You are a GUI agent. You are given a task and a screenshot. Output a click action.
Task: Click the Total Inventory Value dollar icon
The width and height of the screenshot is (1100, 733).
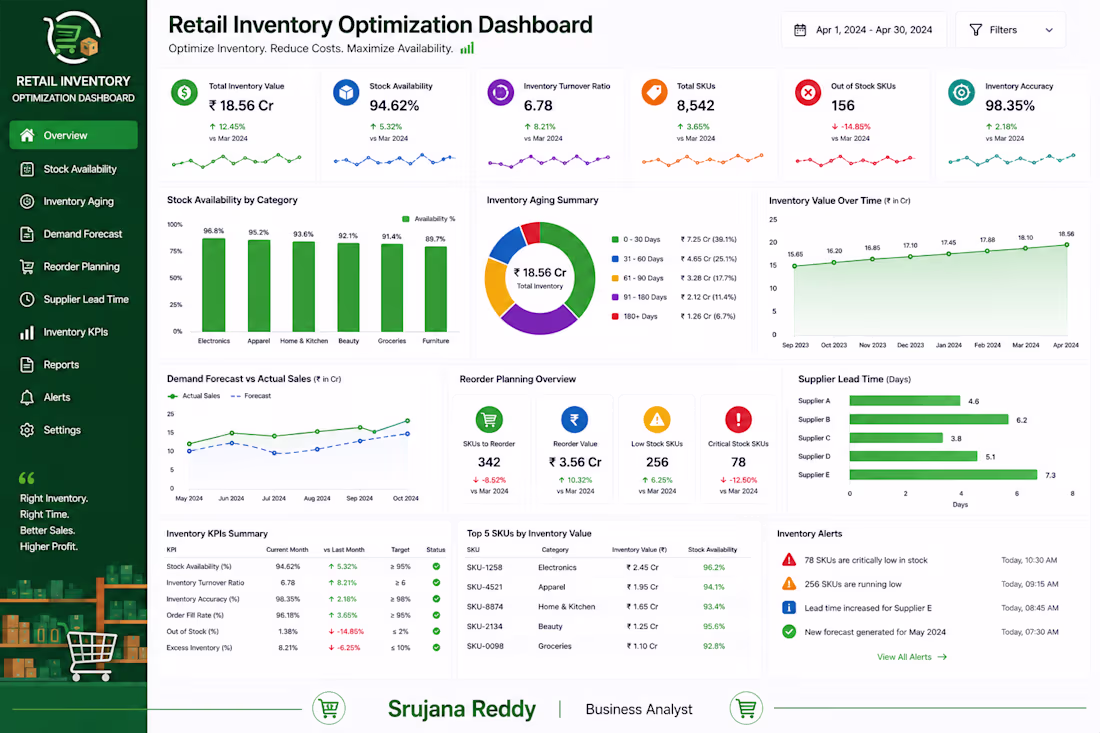coord(185,93)
